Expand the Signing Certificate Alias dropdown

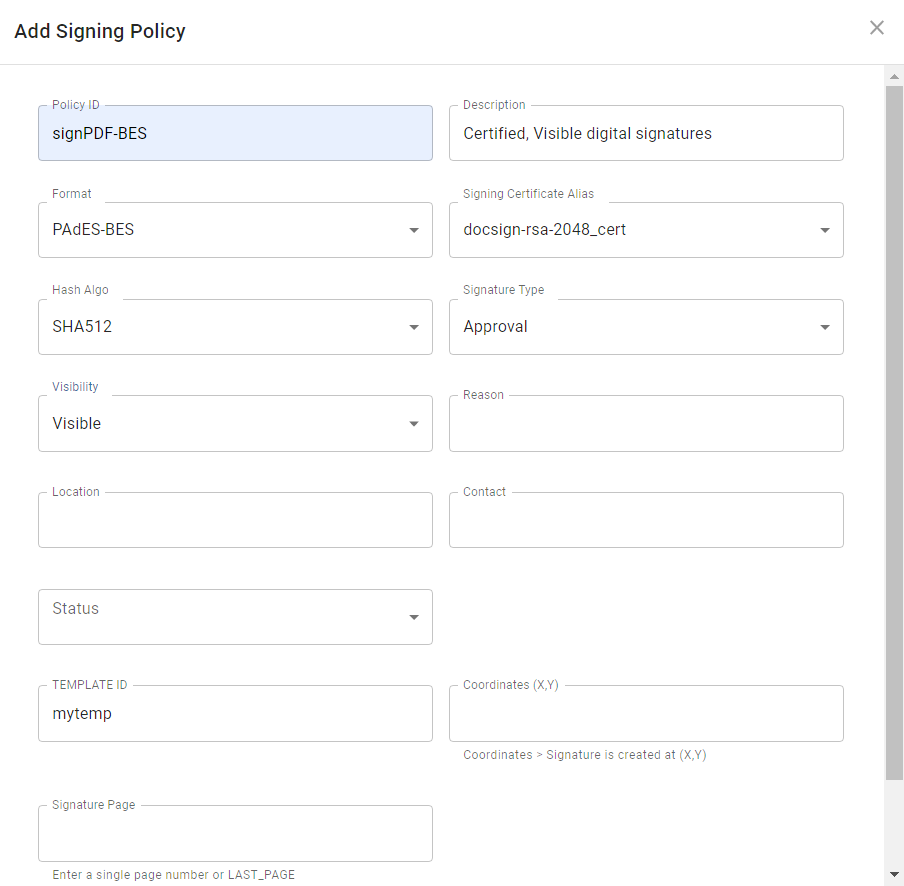(646, 229)
